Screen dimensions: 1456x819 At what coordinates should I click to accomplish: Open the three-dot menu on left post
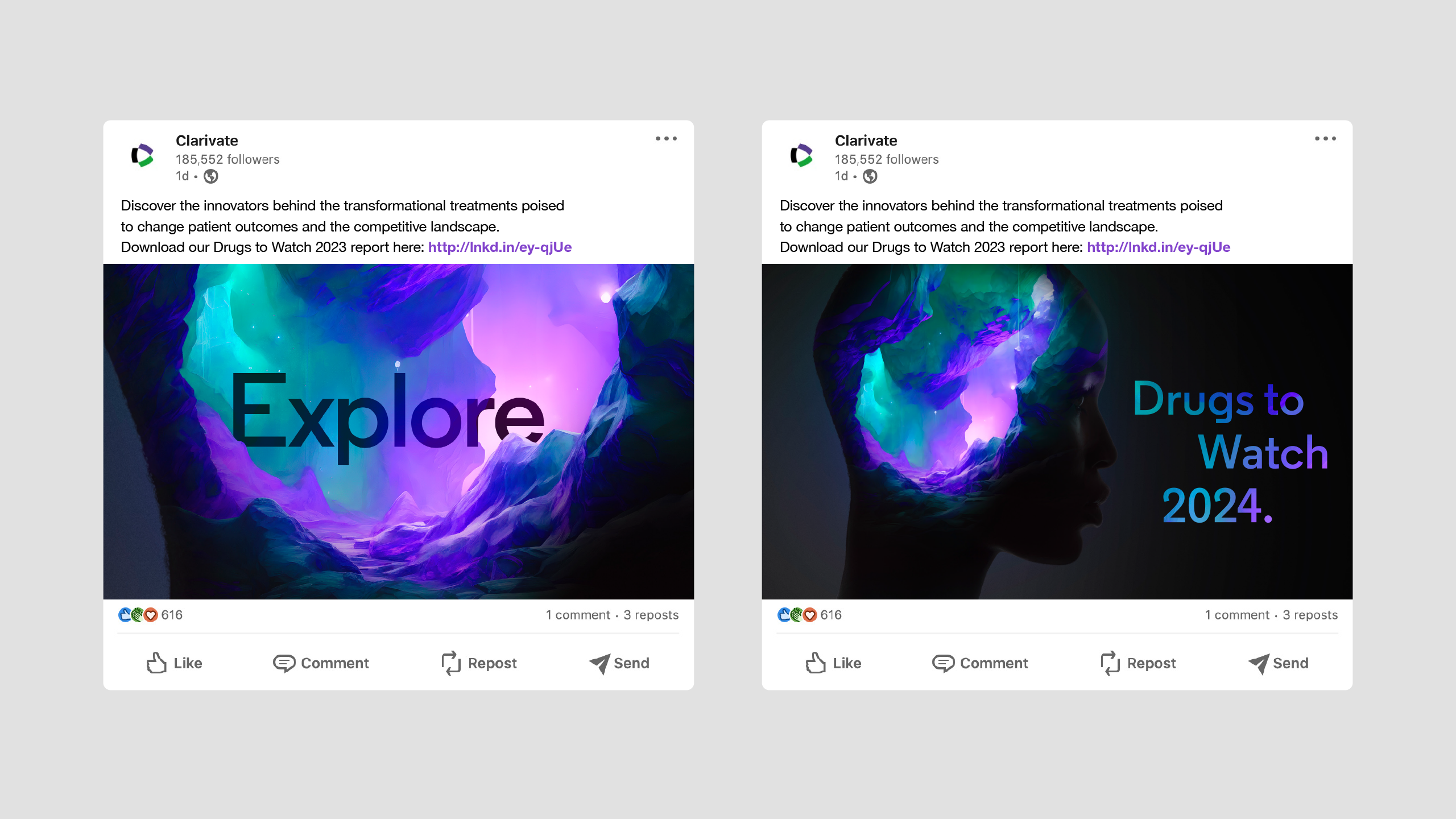tap(666, 139)
